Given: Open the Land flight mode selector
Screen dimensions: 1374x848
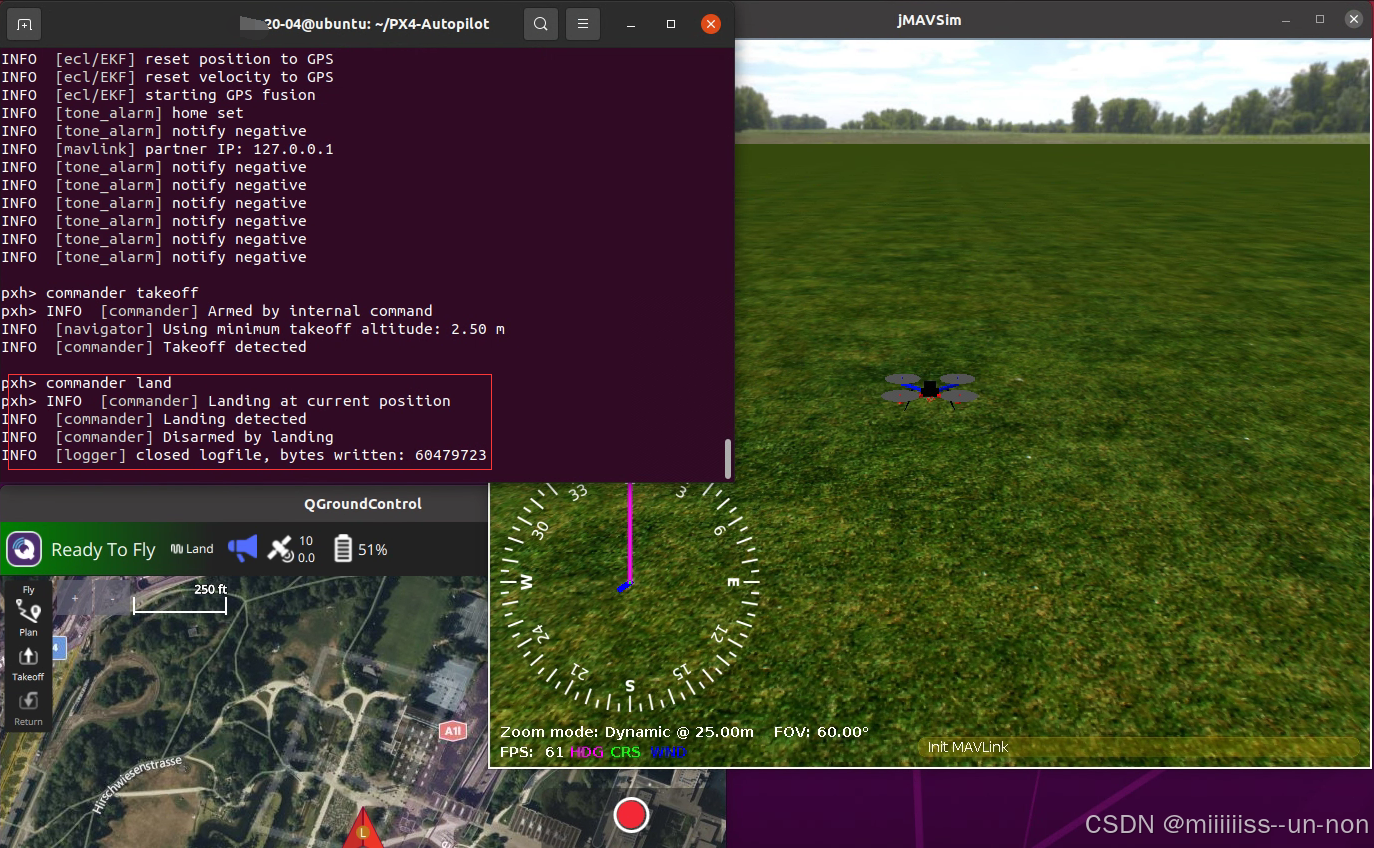Looking at the screenshot, I should click(192, 549).
